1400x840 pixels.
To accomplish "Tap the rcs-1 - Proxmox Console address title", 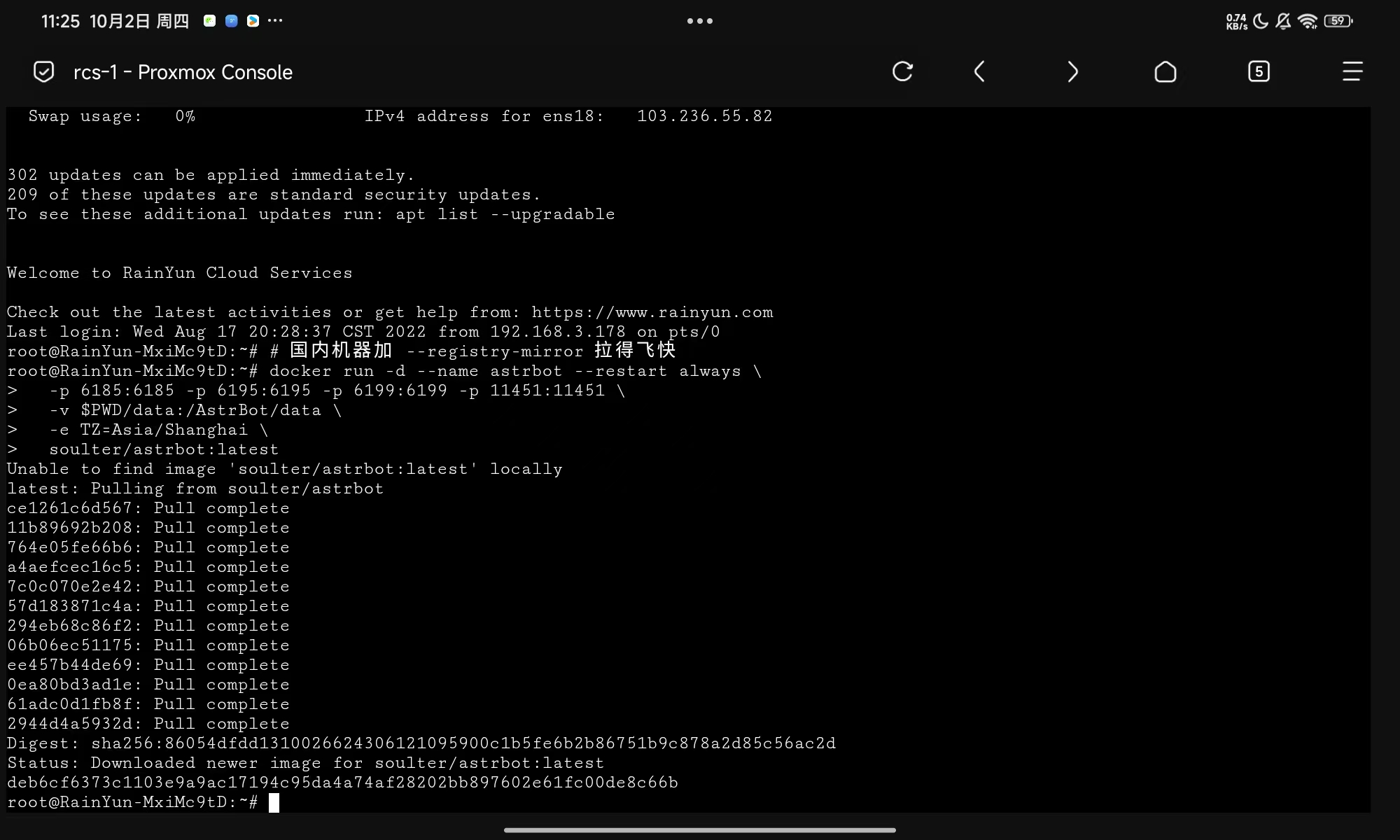I will [x=183, y=72].
